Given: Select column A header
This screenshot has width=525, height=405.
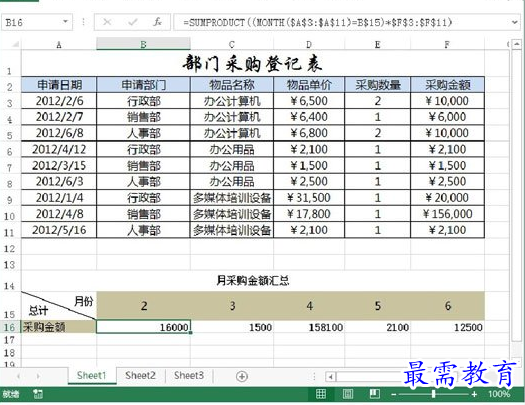Looking at the screenshot, I should [x=59, y=45].
